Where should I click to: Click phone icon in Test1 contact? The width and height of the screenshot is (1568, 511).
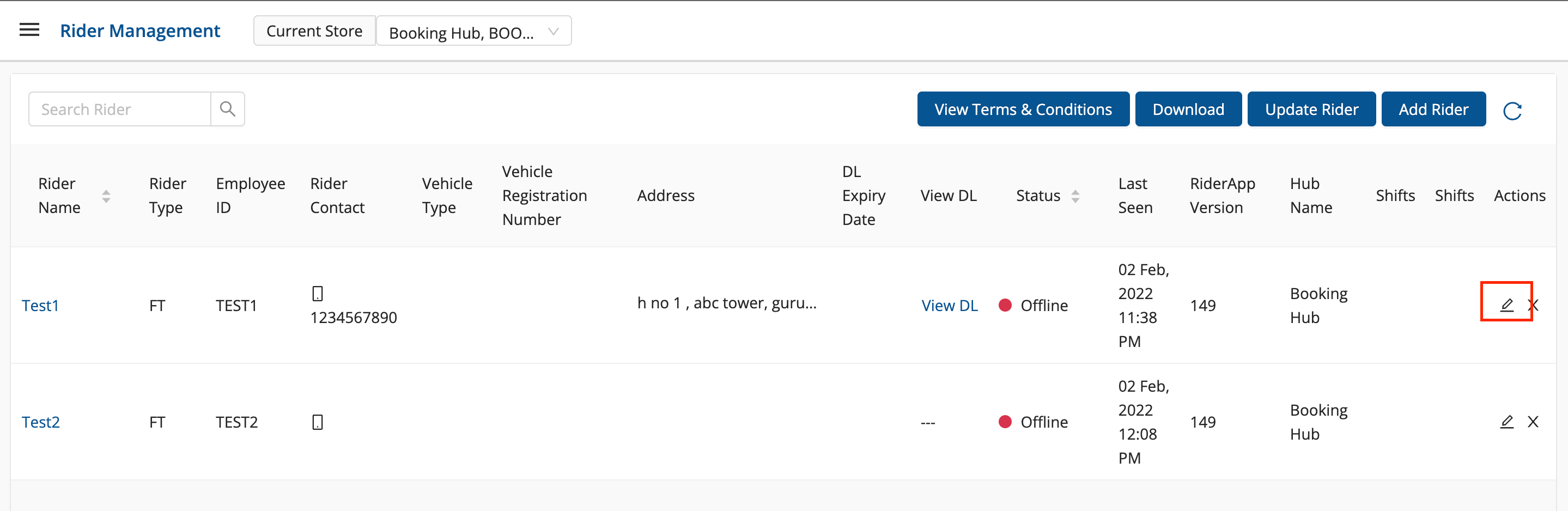coord(317,293)
